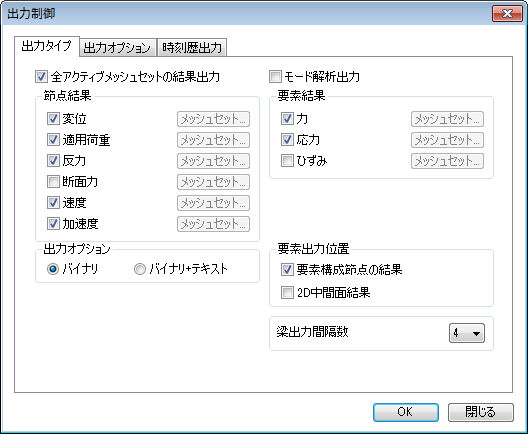Uncheck the 変位 node result checkbox

[53, 119]
